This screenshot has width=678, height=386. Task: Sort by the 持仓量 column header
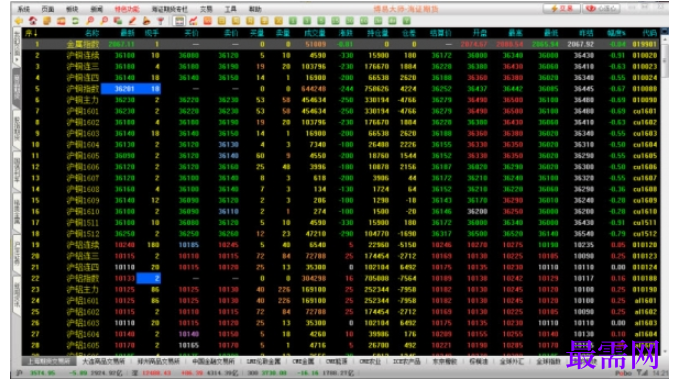click(x=377, y=33)
